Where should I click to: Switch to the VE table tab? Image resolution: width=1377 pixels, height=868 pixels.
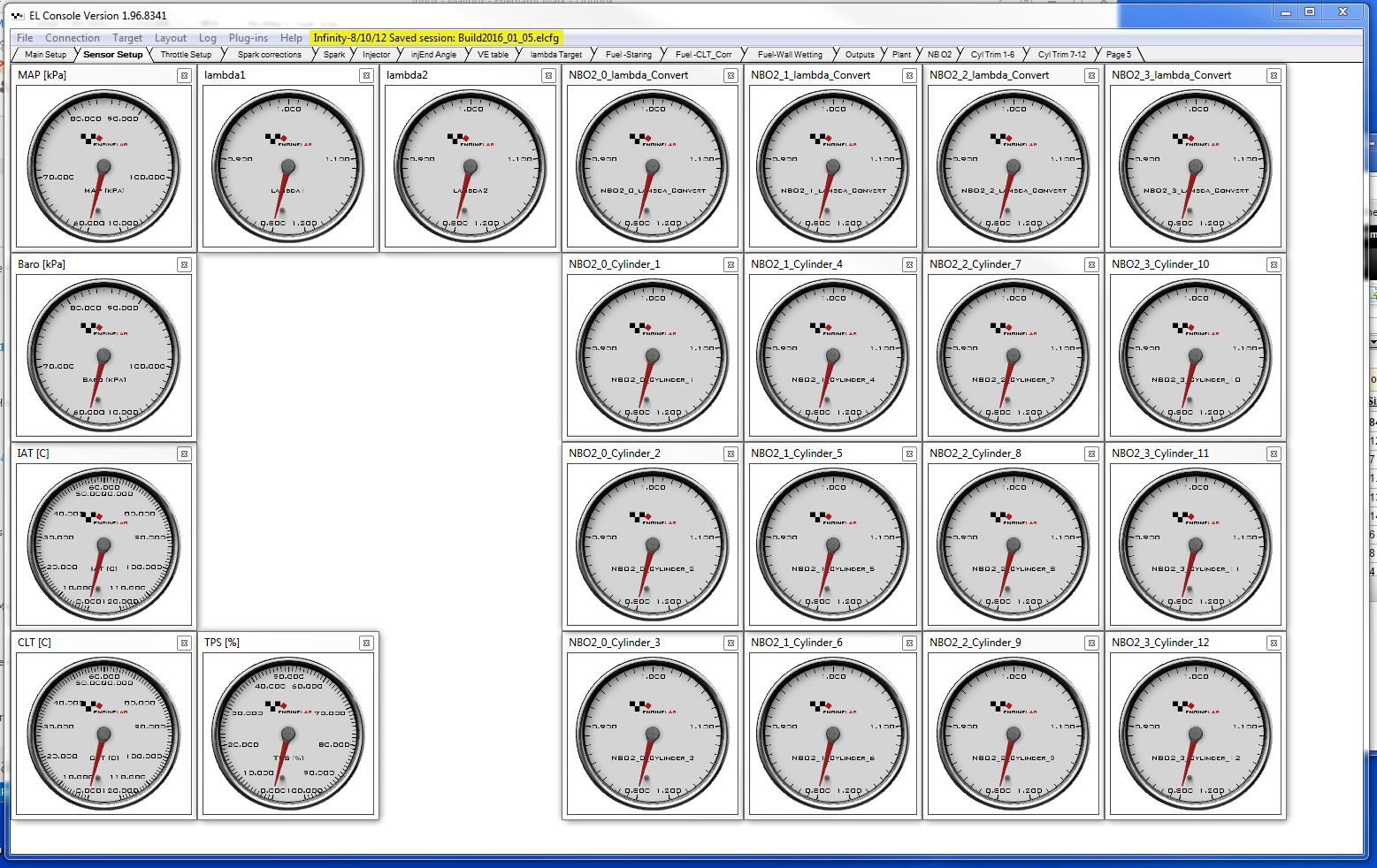click(493, 55)
